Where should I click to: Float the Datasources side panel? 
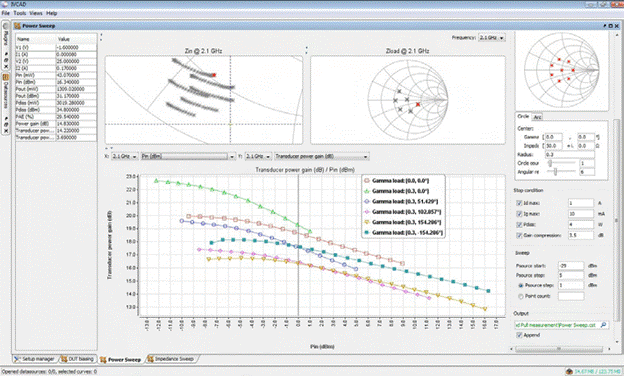[x=6, y=125]
